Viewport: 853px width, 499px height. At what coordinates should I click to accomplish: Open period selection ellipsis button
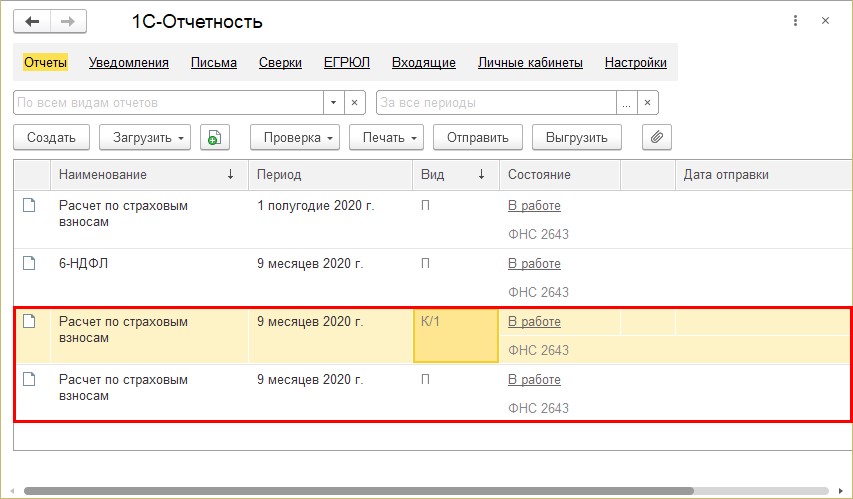pos(626,102)
